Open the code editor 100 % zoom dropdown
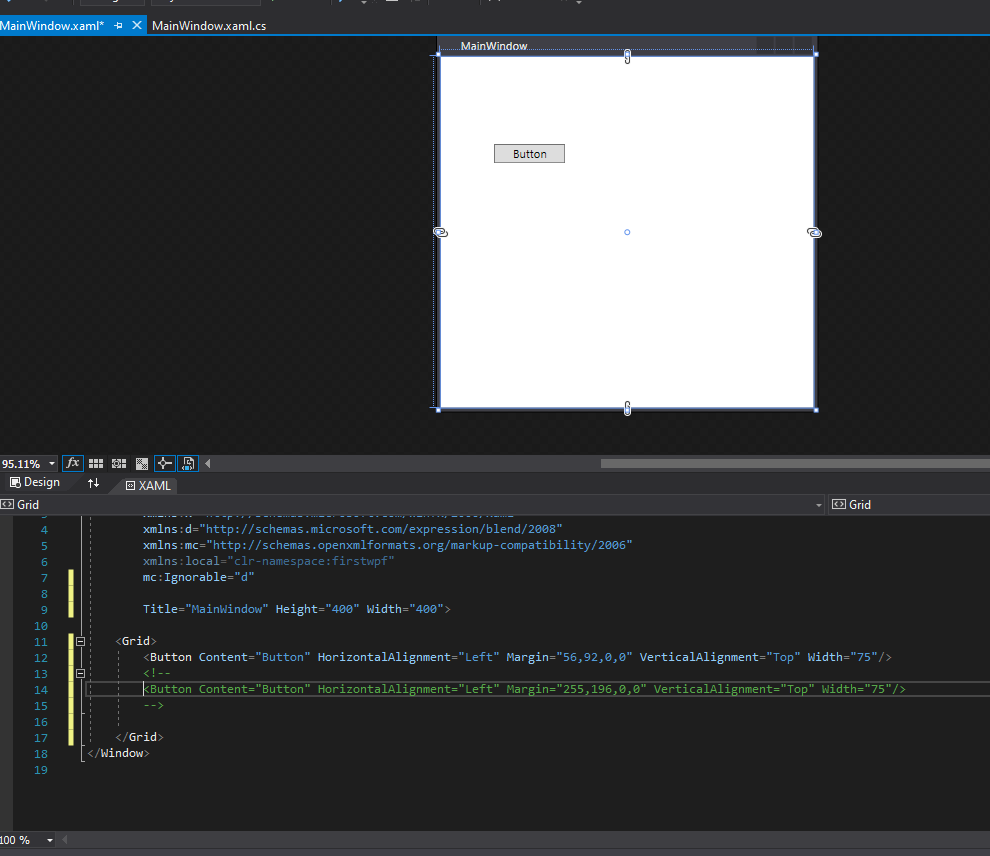 (50, 840)
